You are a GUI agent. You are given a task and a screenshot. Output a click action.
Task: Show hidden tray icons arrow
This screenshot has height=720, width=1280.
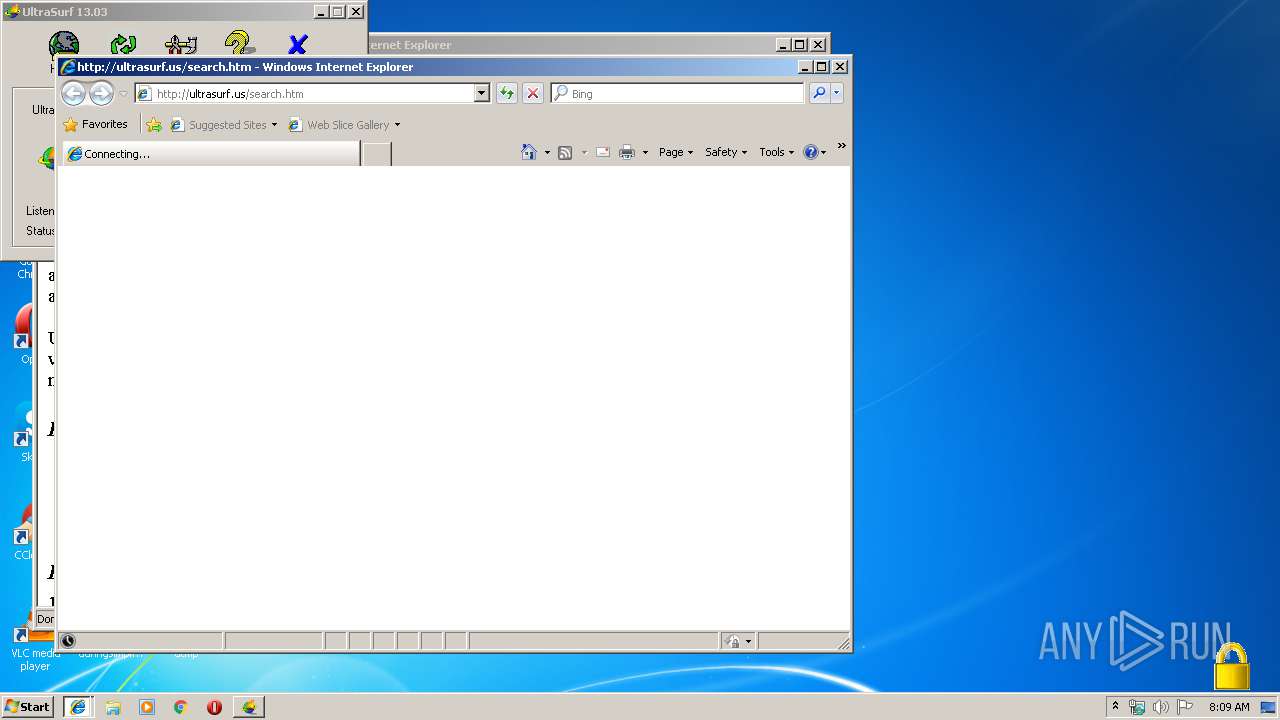point(1116,706)
